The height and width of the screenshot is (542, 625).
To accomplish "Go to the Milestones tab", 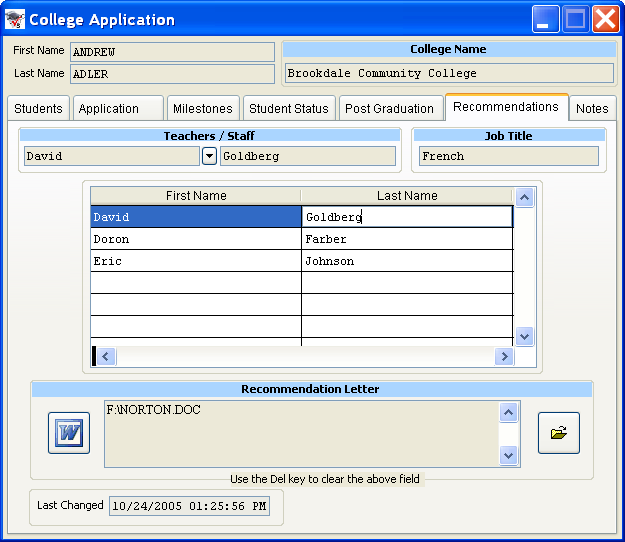I will coord(203,109).
